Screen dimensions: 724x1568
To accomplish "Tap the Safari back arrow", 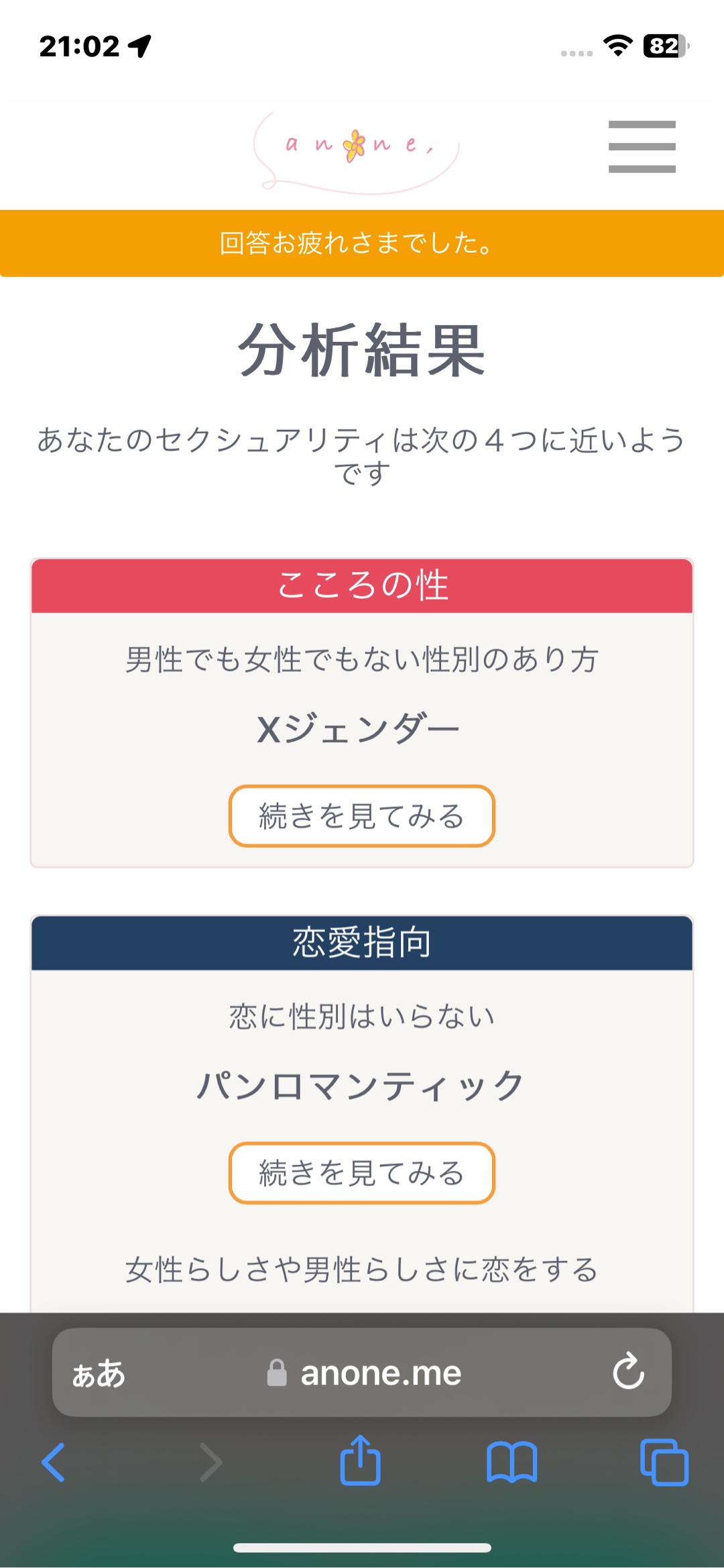I will point(54,1462).
